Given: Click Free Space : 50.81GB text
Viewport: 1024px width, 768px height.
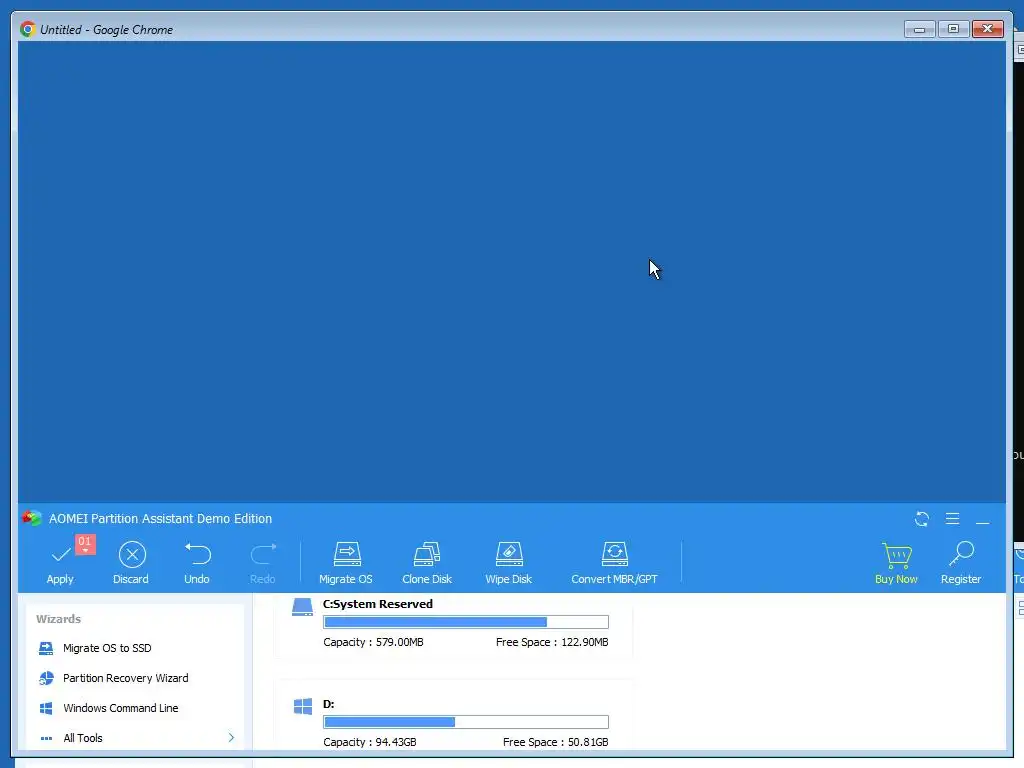Looking at the screenshot, I should [x=556, y=743].
